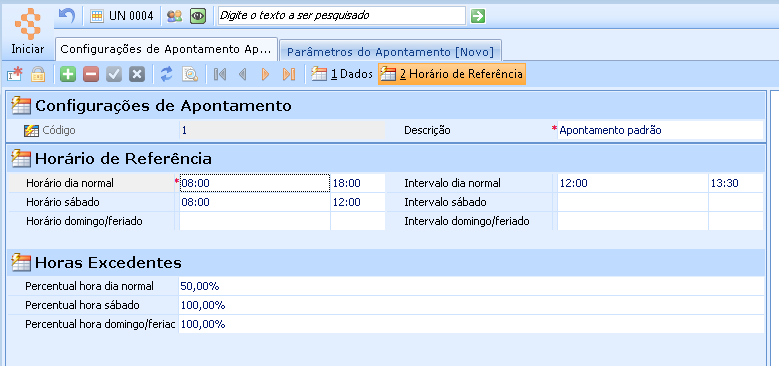Select the UN 0004 unit selector
The height and width of the screenshot is (366, 779).
[x=122, y=16]
